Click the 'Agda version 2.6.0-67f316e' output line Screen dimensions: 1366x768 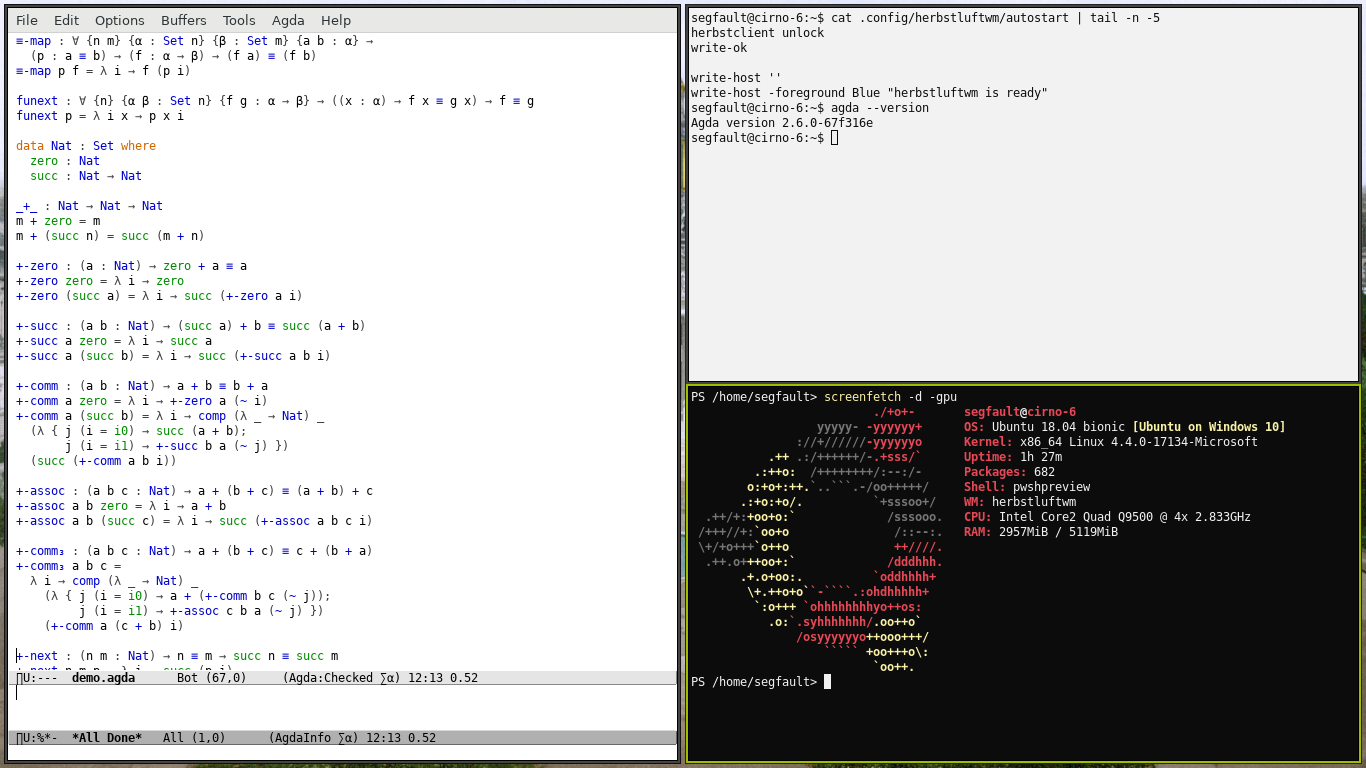click(x=782, y=123)
